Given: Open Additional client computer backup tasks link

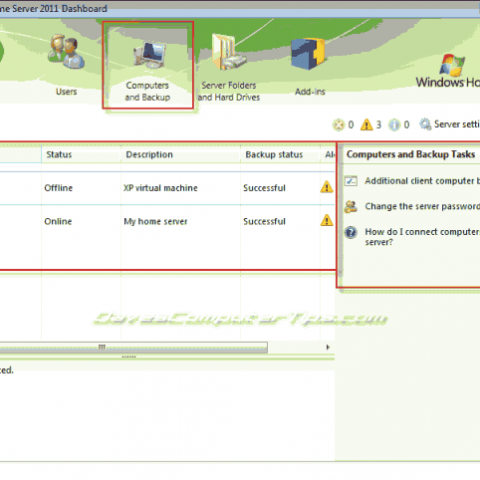Looking at the screenshot, I should click(422, 181).
